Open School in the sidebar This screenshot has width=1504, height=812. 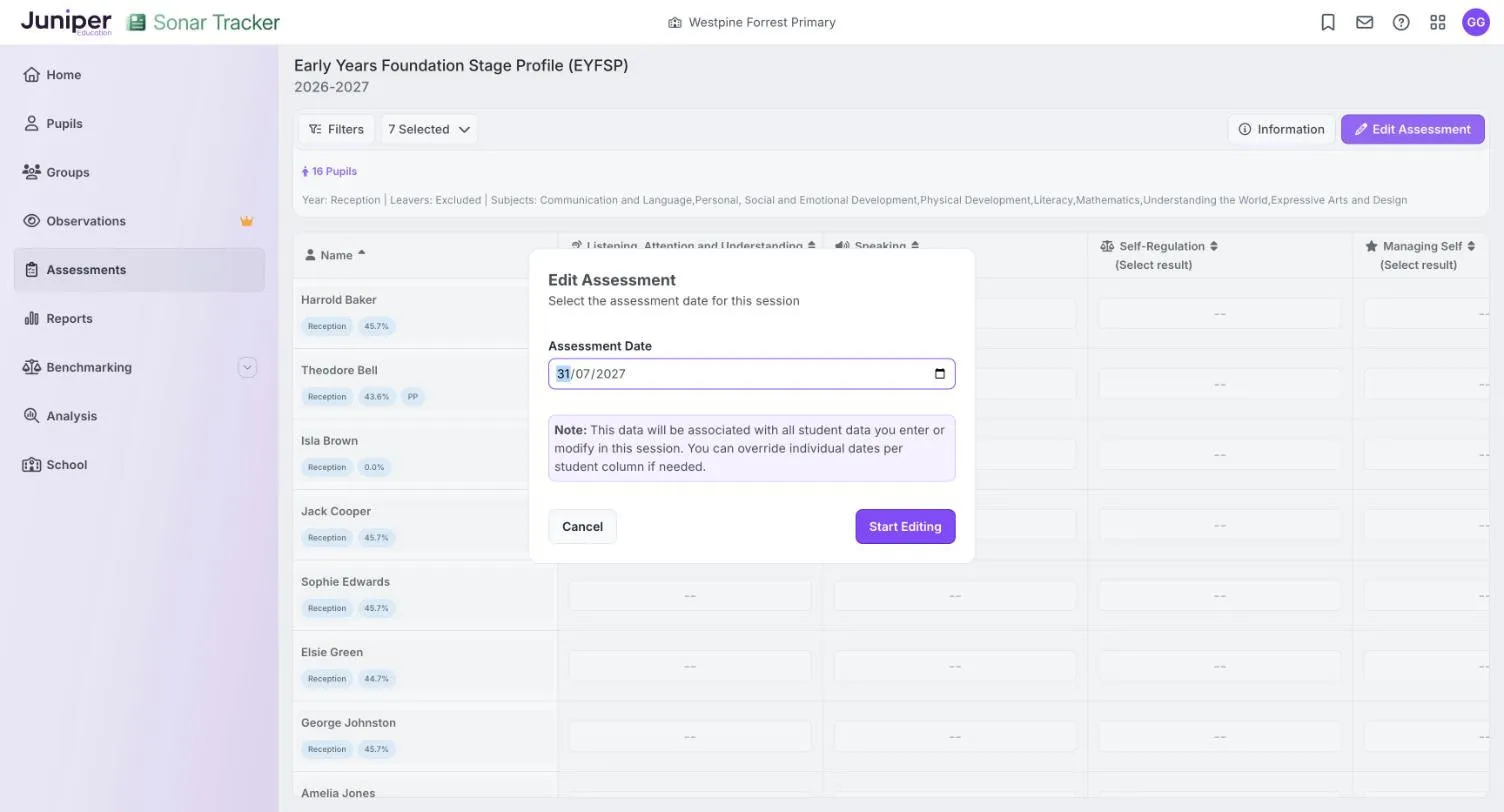(x=139, y=465)
